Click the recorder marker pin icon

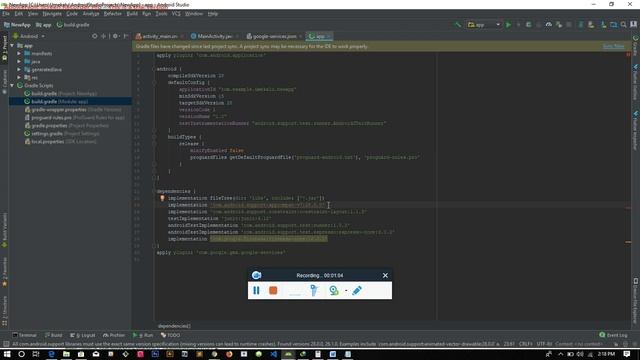(x=313, y=290)
